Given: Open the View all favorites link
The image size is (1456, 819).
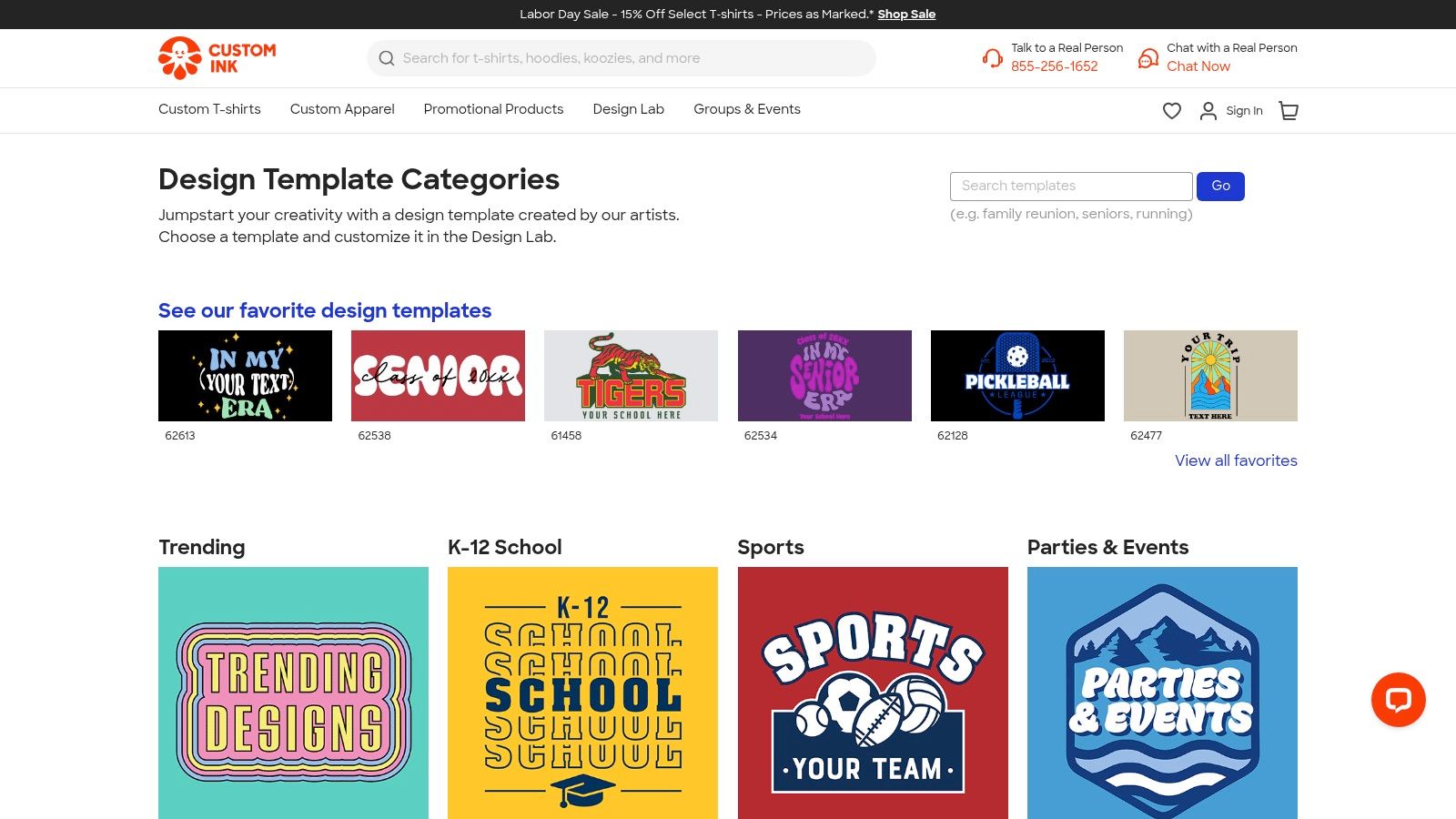Looking at the screenshot, I should [x=1236, y=460].
